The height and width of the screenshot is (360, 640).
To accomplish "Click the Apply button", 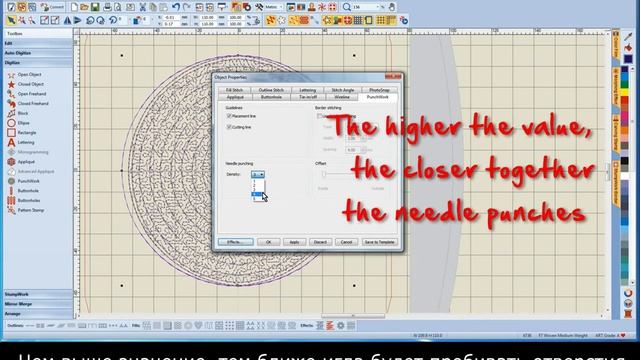I will 294,242.
